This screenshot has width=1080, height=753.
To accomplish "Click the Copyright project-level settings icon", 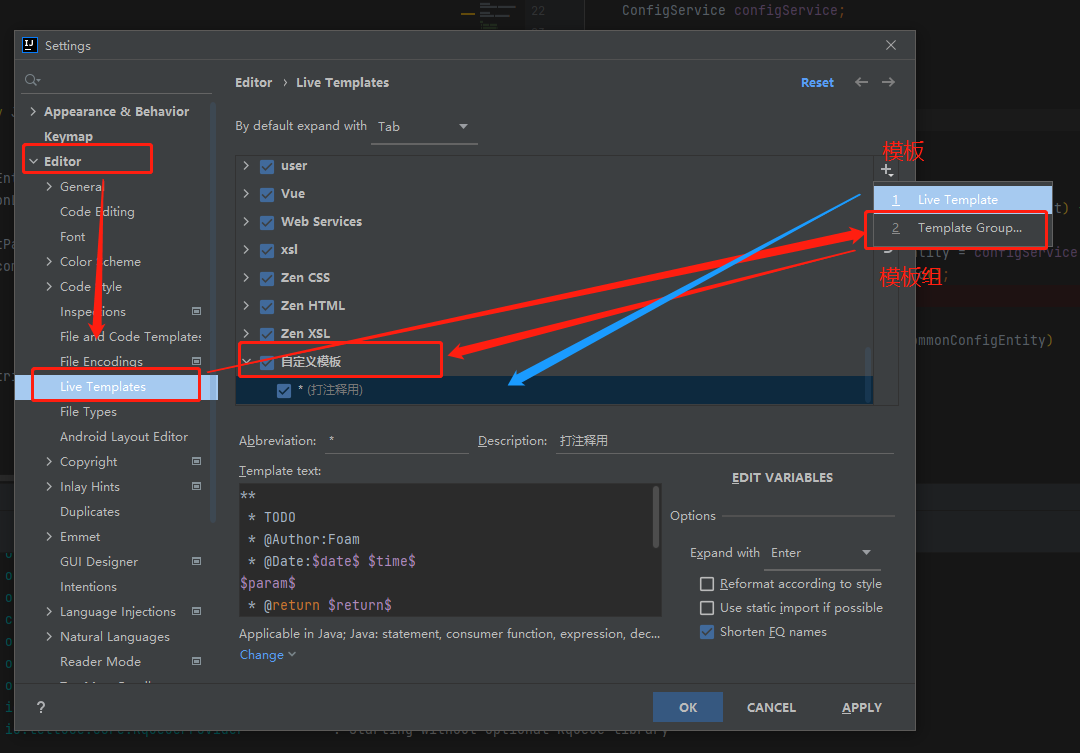I will (x=196, y=462).
